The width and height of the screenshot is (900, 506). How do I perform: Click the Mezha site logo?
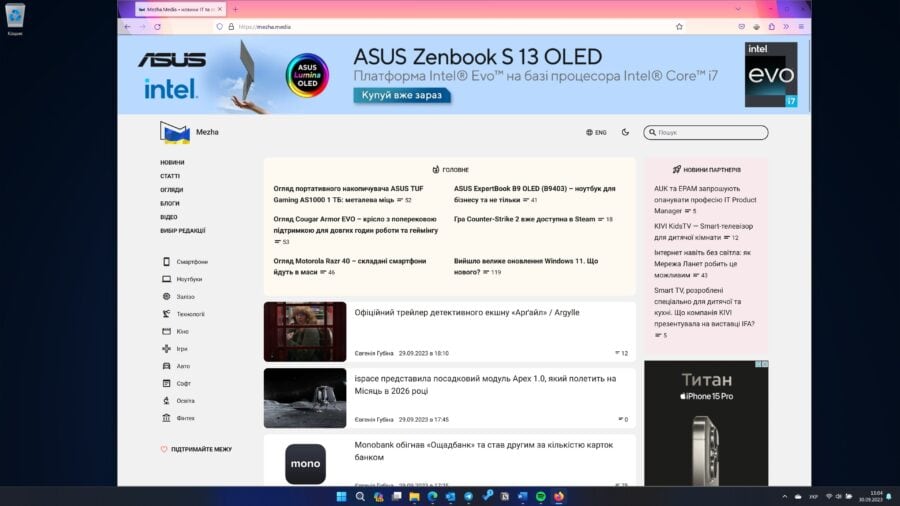[x=175, y=133]
